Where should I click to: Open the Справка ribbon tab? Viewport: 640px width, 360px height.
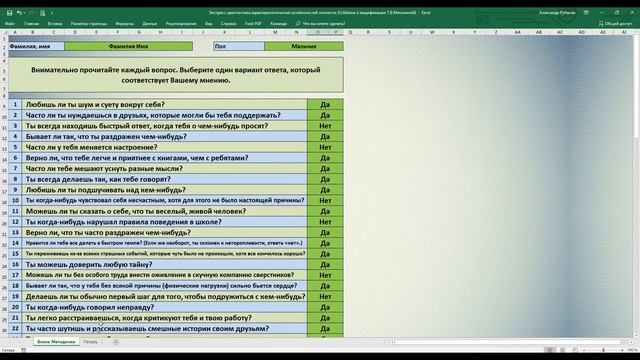click(229, 24)
